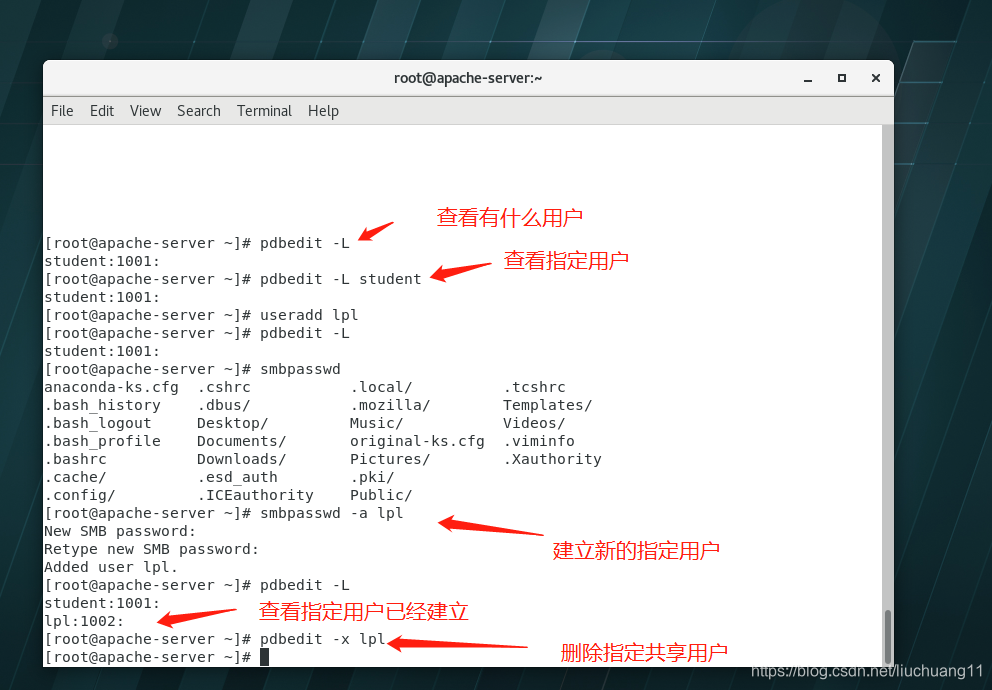This screenshot has width=992, height=690.
Task: Click '.local/' in the listing
Action: 381,387
